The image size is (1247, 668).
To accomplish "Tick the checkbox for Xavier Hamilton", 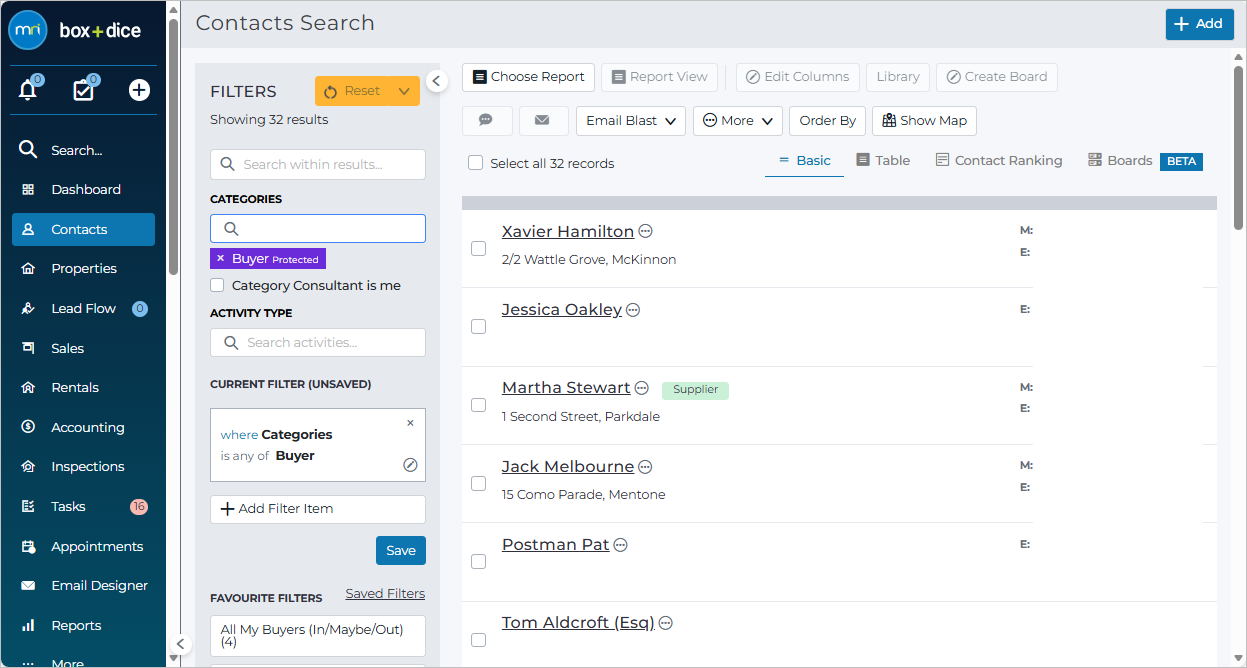I will coord(478,248).
